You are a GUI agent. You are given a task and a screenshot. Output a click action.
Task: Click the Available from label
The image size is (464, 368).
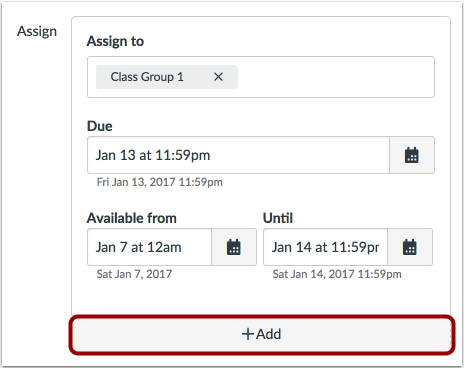click(132, 218)
